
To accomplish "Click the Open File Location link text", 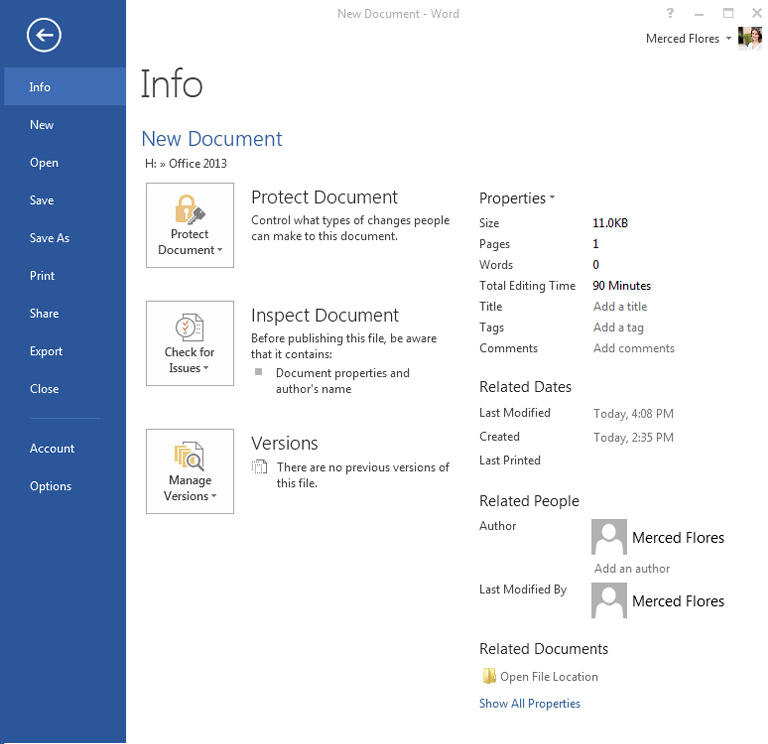I will (549, 677).
